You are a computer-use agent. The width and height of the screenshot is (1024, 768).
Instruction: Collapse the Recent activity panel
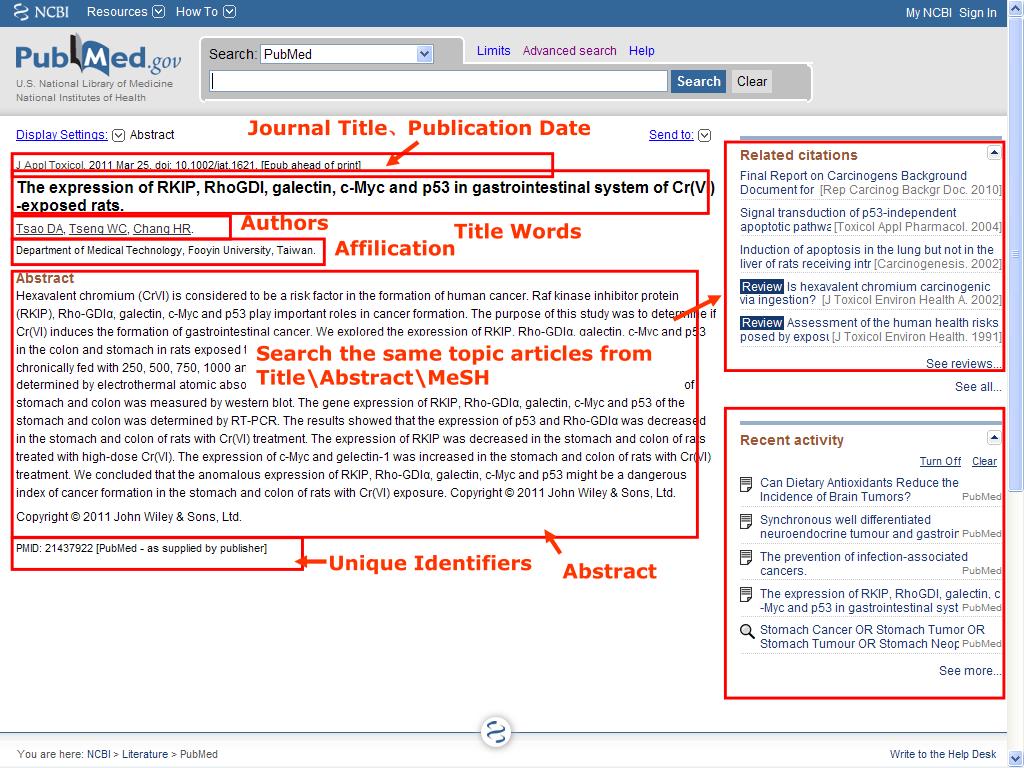pyautogui.click(x=993, y=438)
